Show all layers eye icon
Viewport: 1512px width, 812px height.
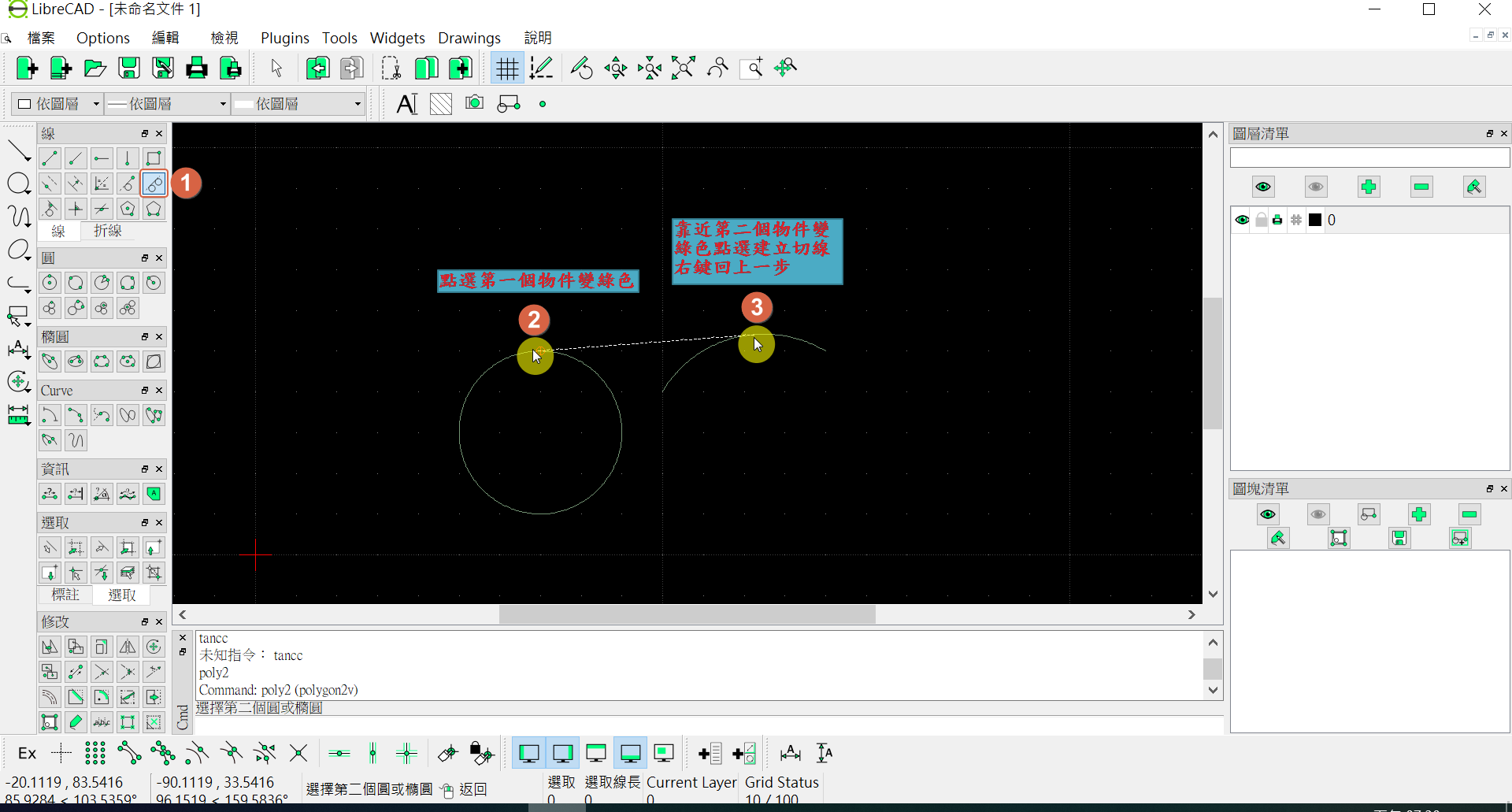coord(1263,187)
